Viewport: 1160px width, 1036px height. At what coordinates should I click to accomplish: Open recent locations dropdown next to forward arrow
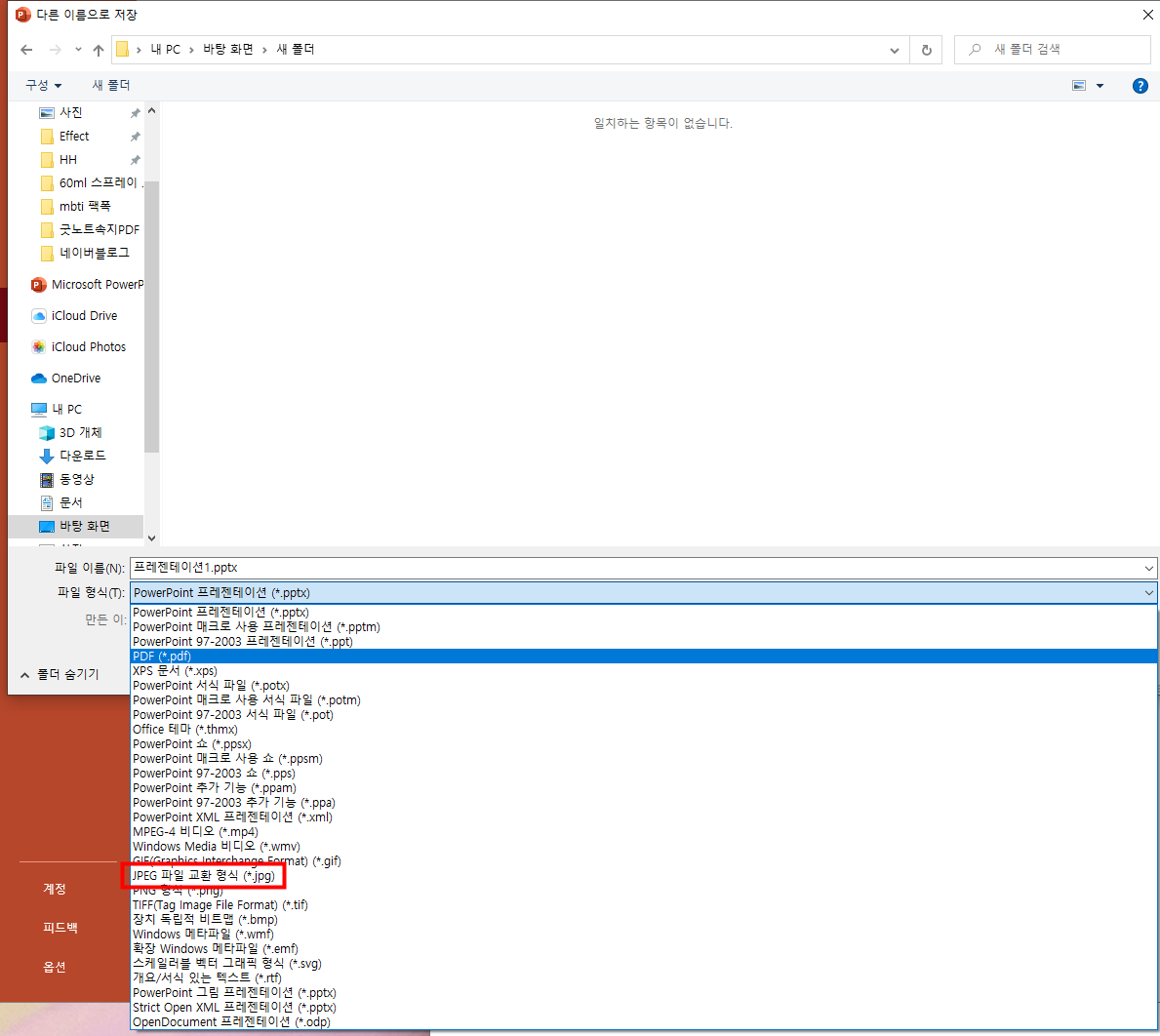(78, 50)
